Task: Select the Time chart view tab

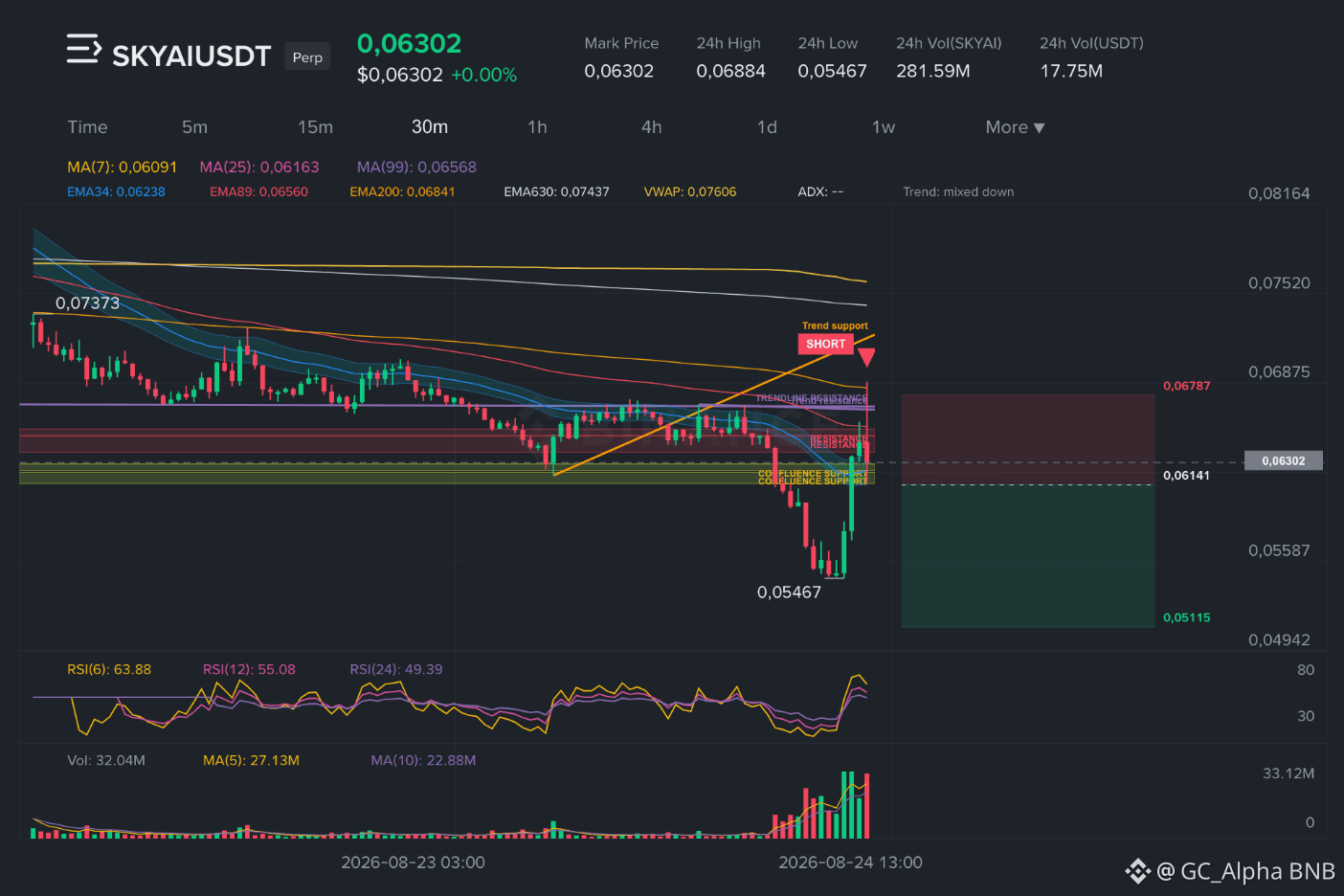Action: [x=87, y=127]
